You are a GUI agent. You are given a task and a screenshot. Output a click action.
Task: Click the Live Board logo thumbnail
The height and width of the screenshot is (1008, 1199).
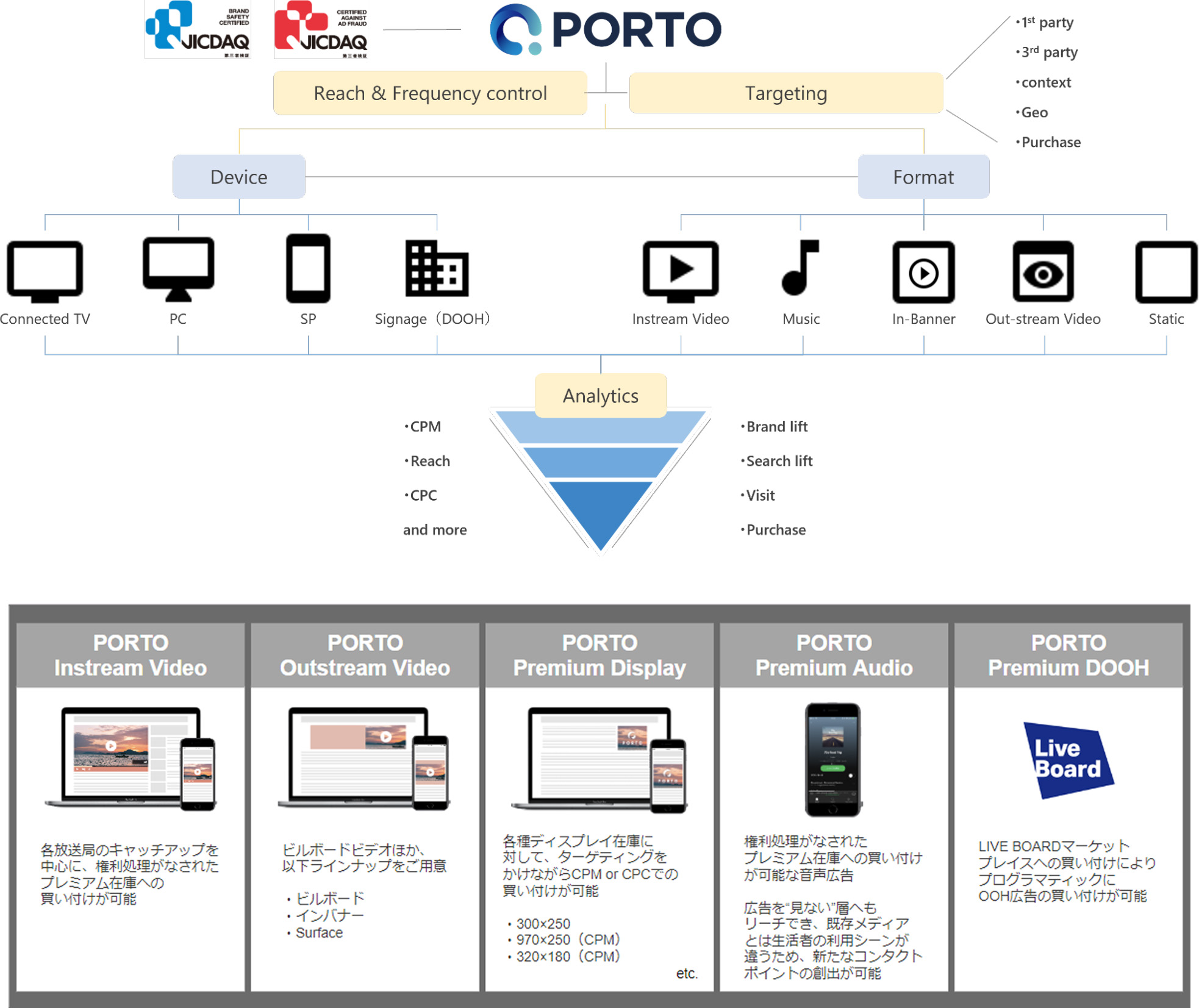point(1068,760)
